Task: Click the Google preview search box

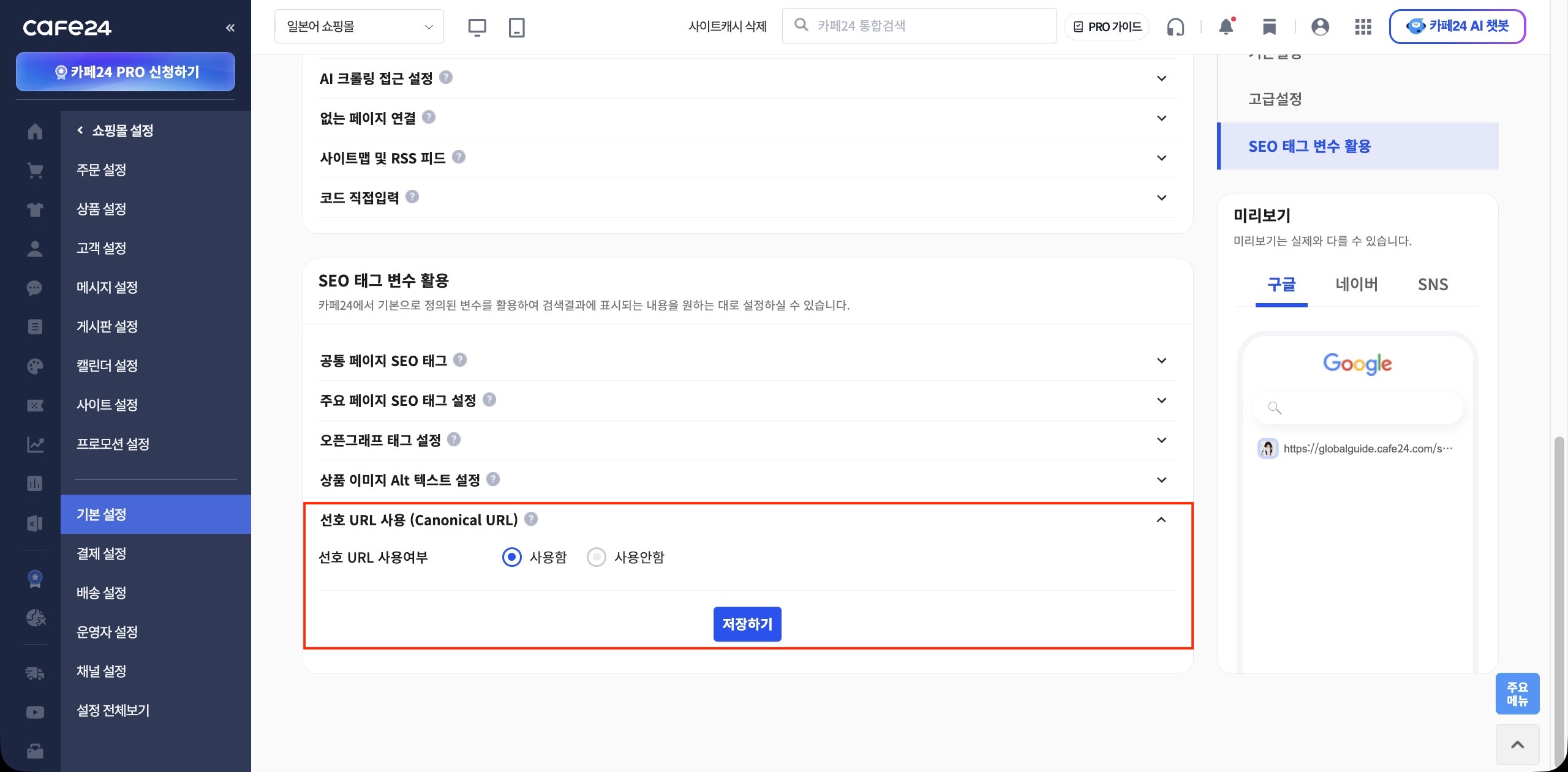Action: 1357,408
